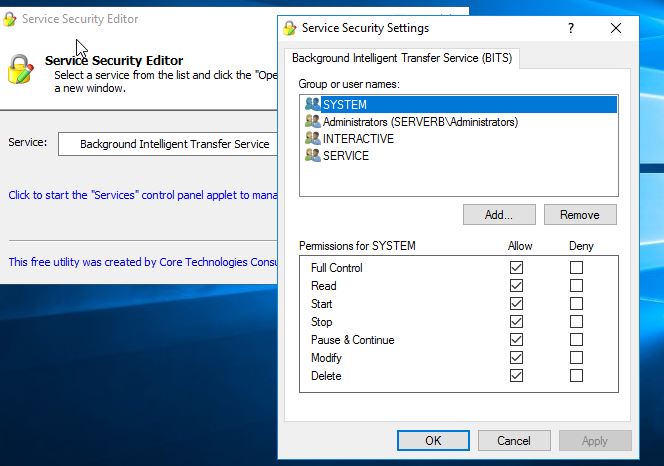Image resolution: width=664 pixels, height=466 pixels.
Task: Open the Core Technologies Consulting link
Action: click(143, 262)
